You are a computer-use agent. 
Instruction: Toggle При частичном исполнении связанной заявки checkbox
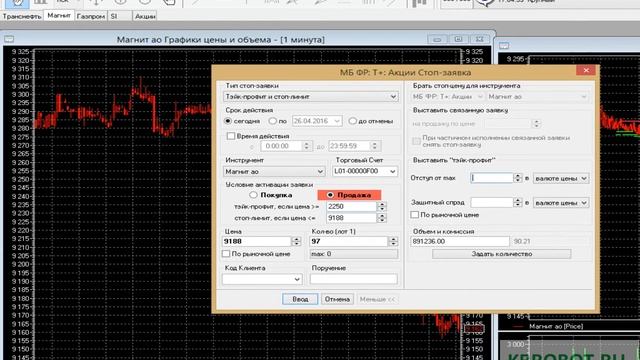coord(416,141)
